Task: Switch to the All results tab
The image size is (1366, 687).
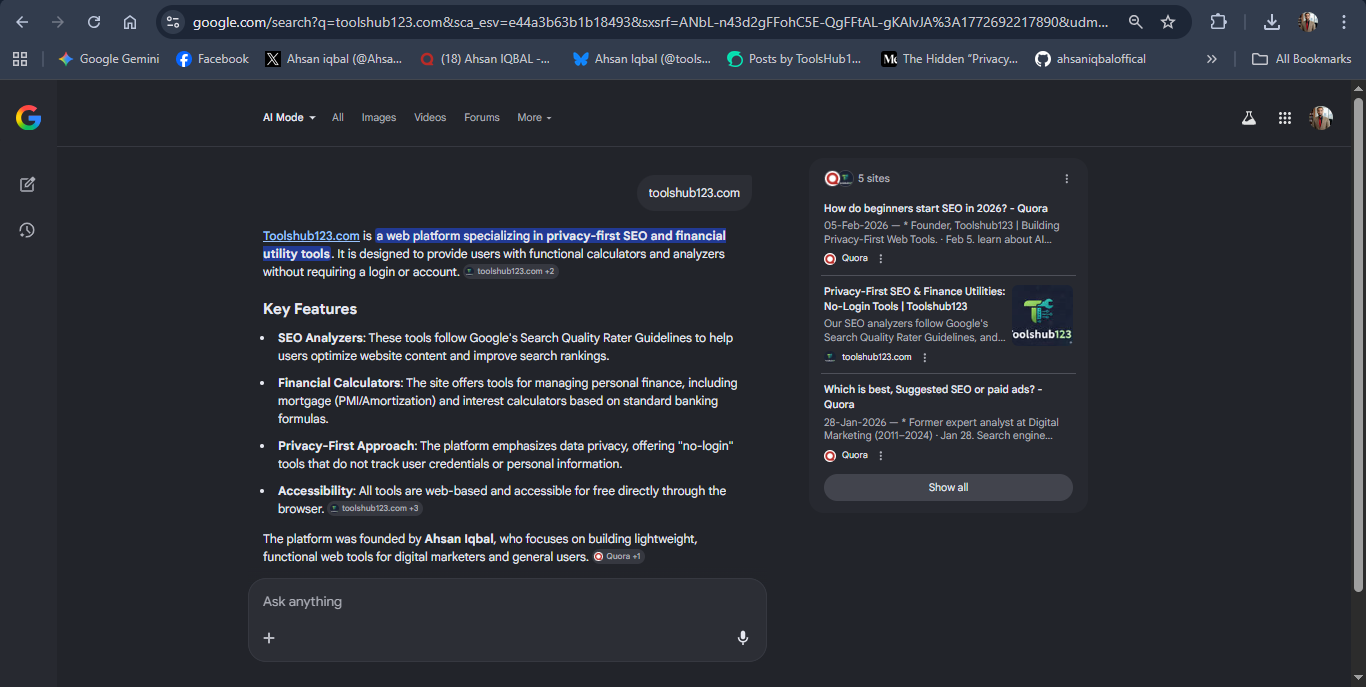Action: (338, 117)
